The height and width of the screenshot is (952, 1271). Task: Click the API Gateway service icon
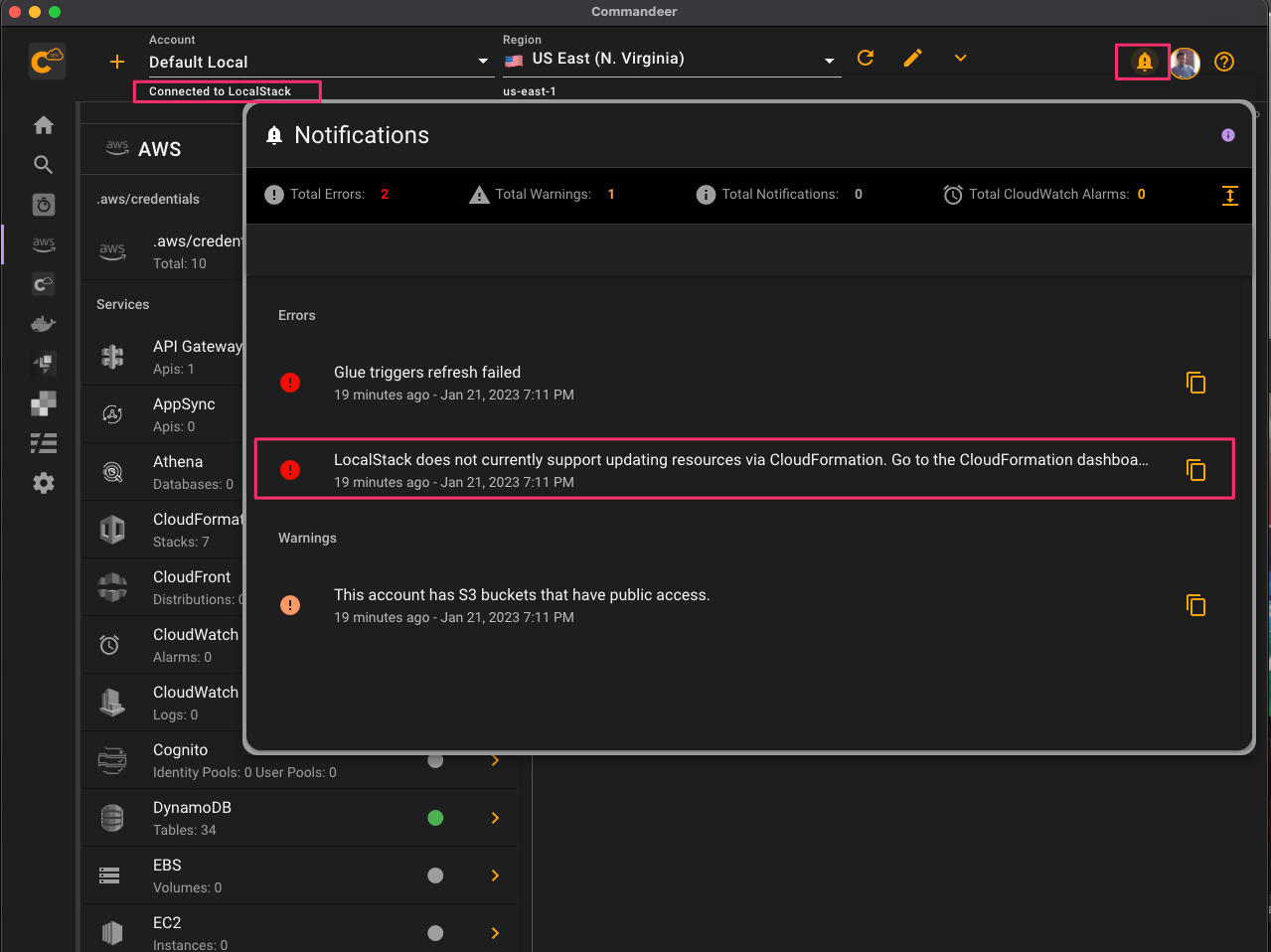tap(112, 357)
